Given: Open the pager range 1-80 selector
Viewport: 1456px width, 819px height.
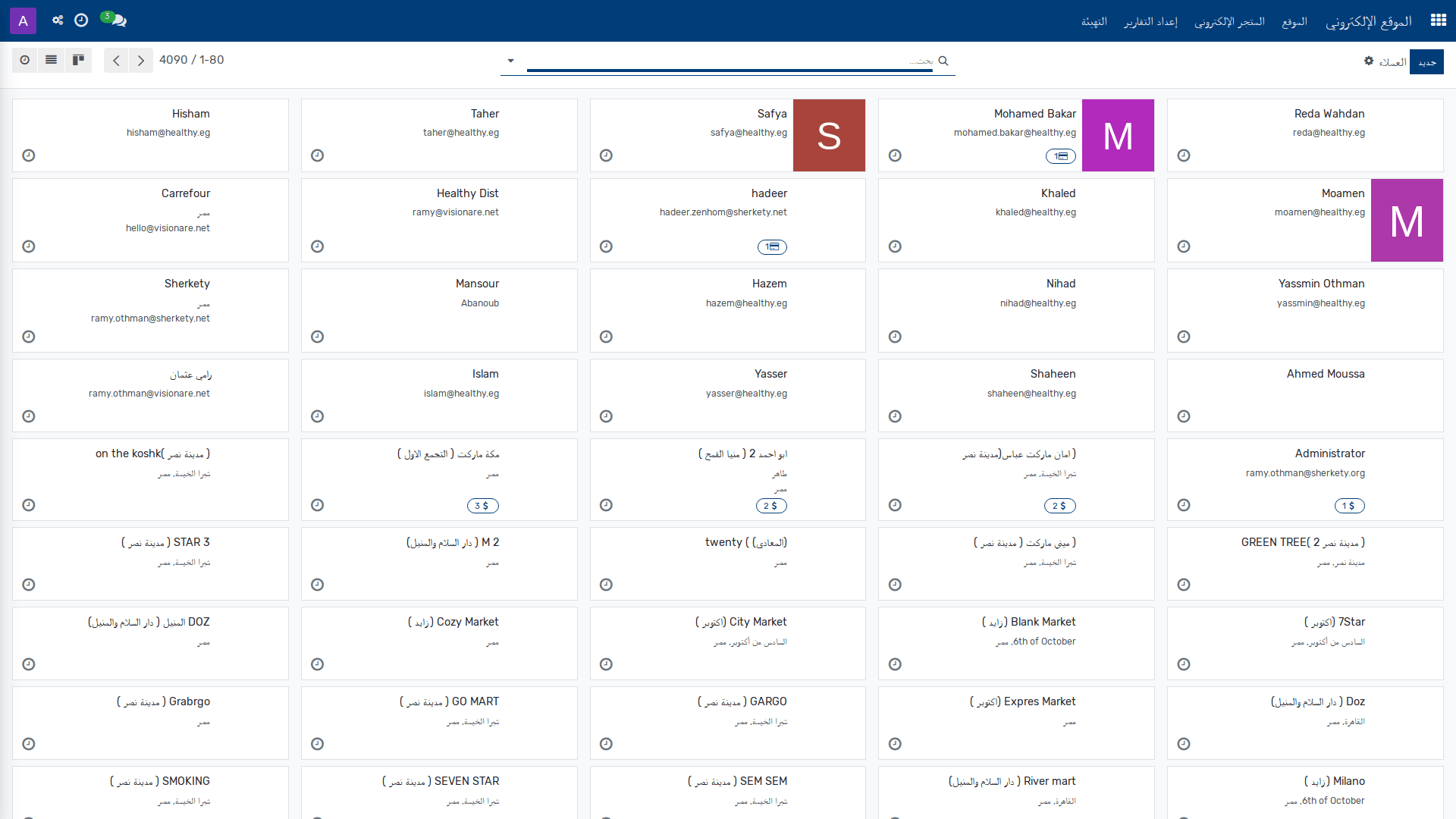Looking at the screenshot, I should (212, 60).
